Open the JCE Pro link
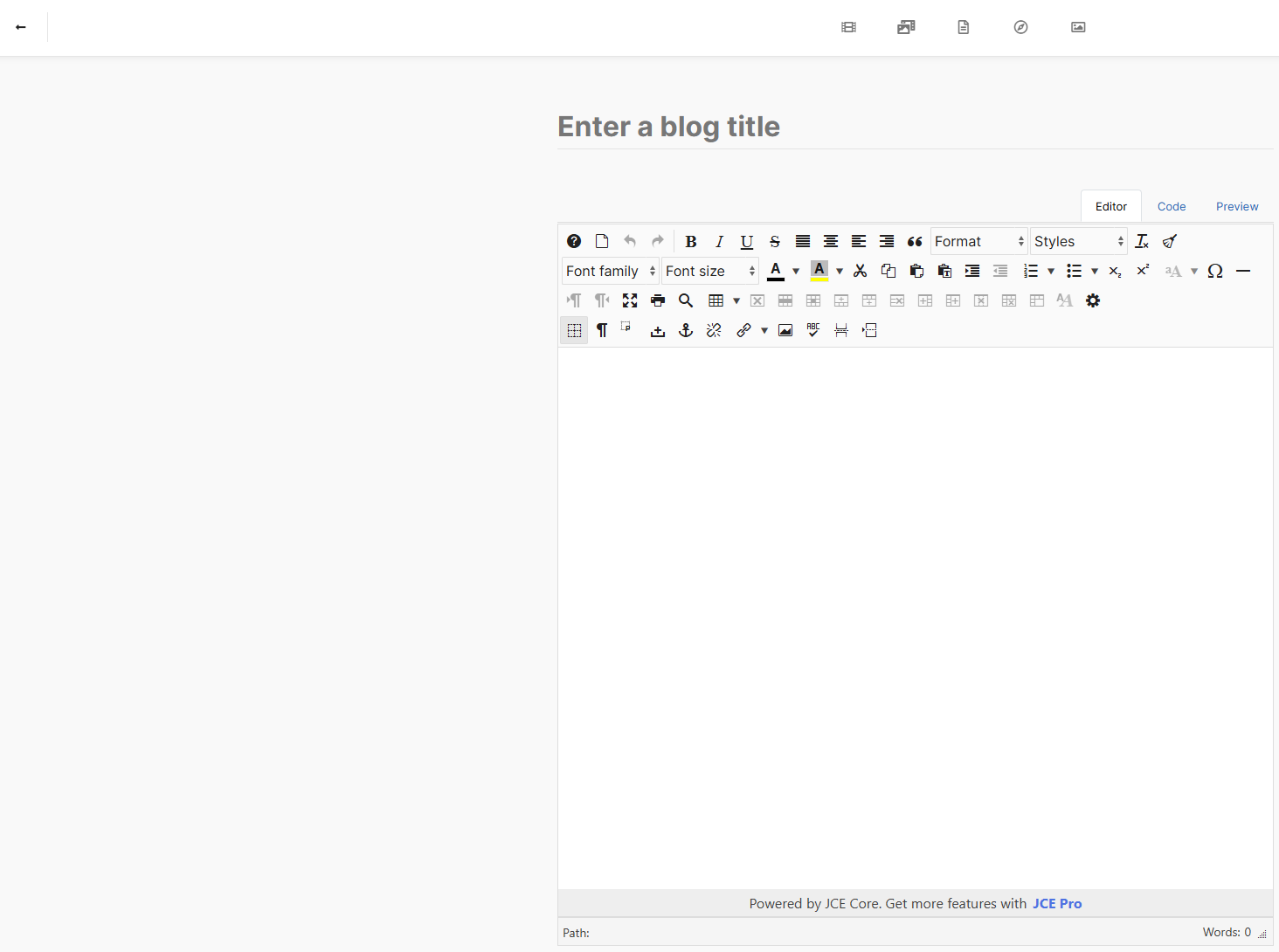This screenshot has width=1279, height=952. point(1057,904)
